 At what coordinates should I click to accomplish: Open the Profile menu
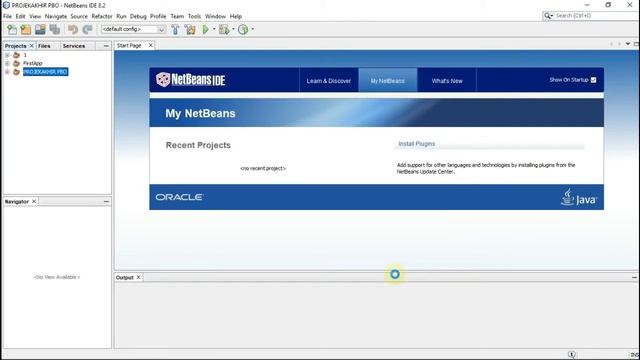point(158,16)
